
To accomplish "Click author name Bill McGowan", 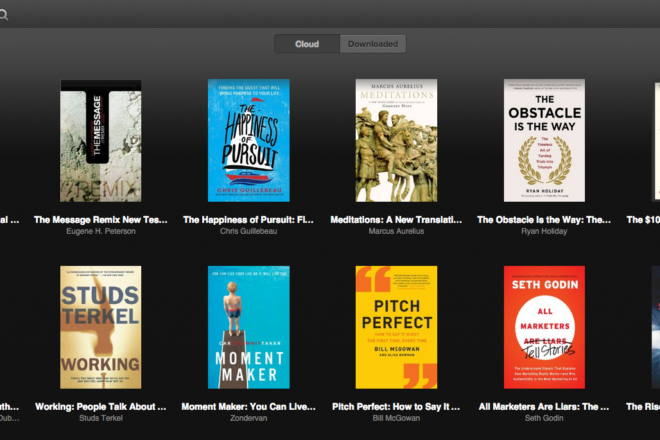I will click(396, 418).
